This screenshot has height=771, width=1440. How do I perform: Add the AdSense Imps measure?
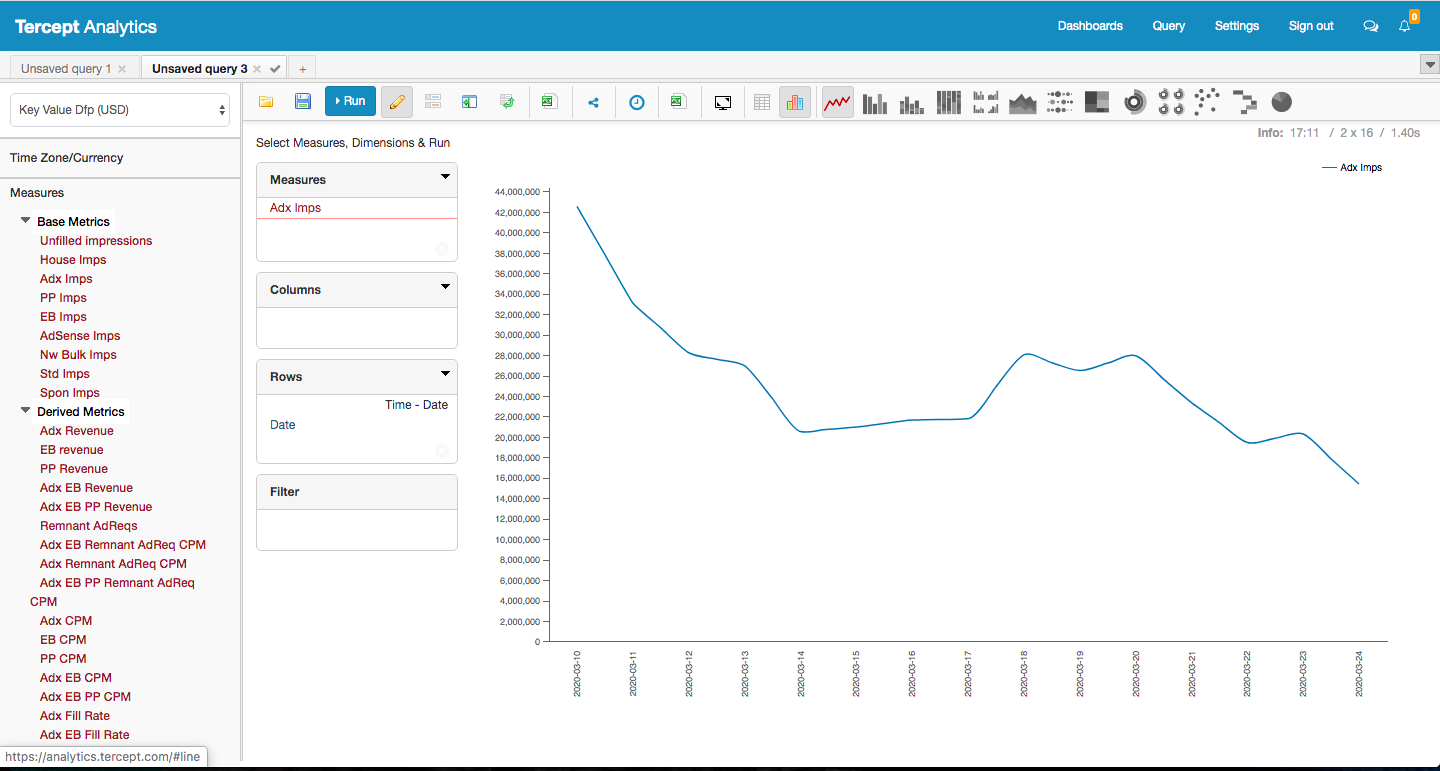(x=80, y=336)
